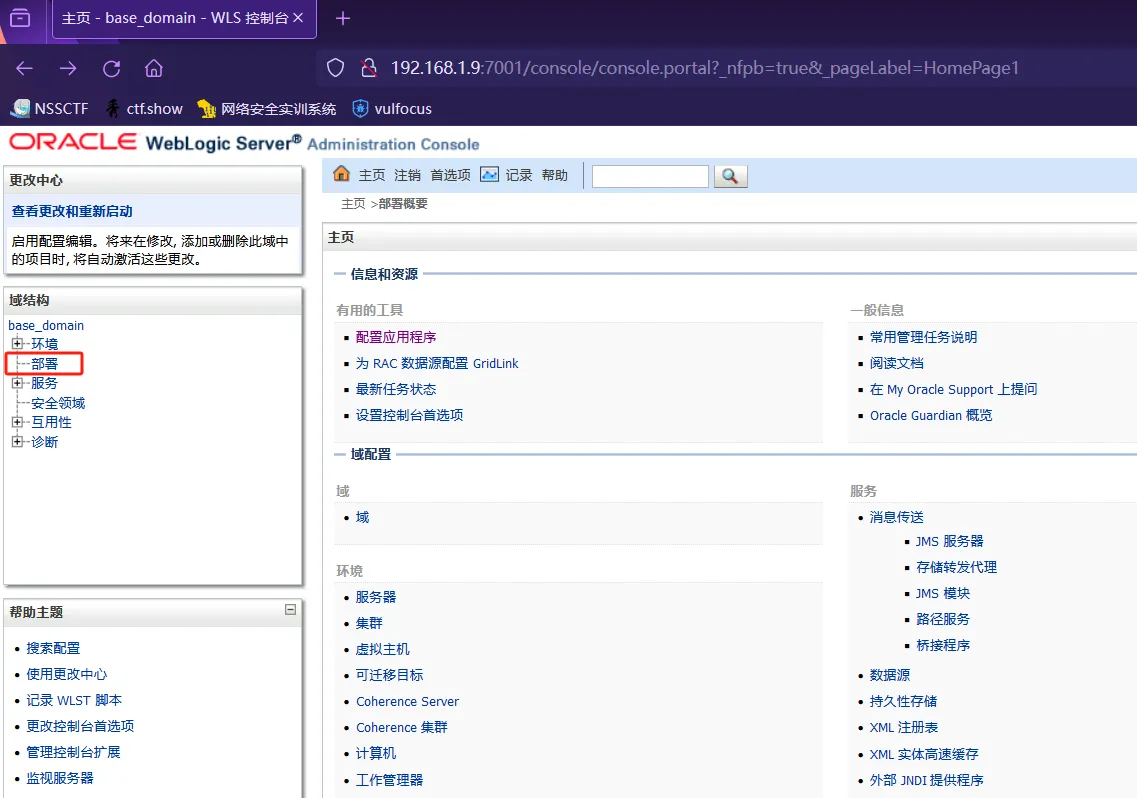
Task: Open the 存储转发代理 link
Action: click(x=956, y=567)
